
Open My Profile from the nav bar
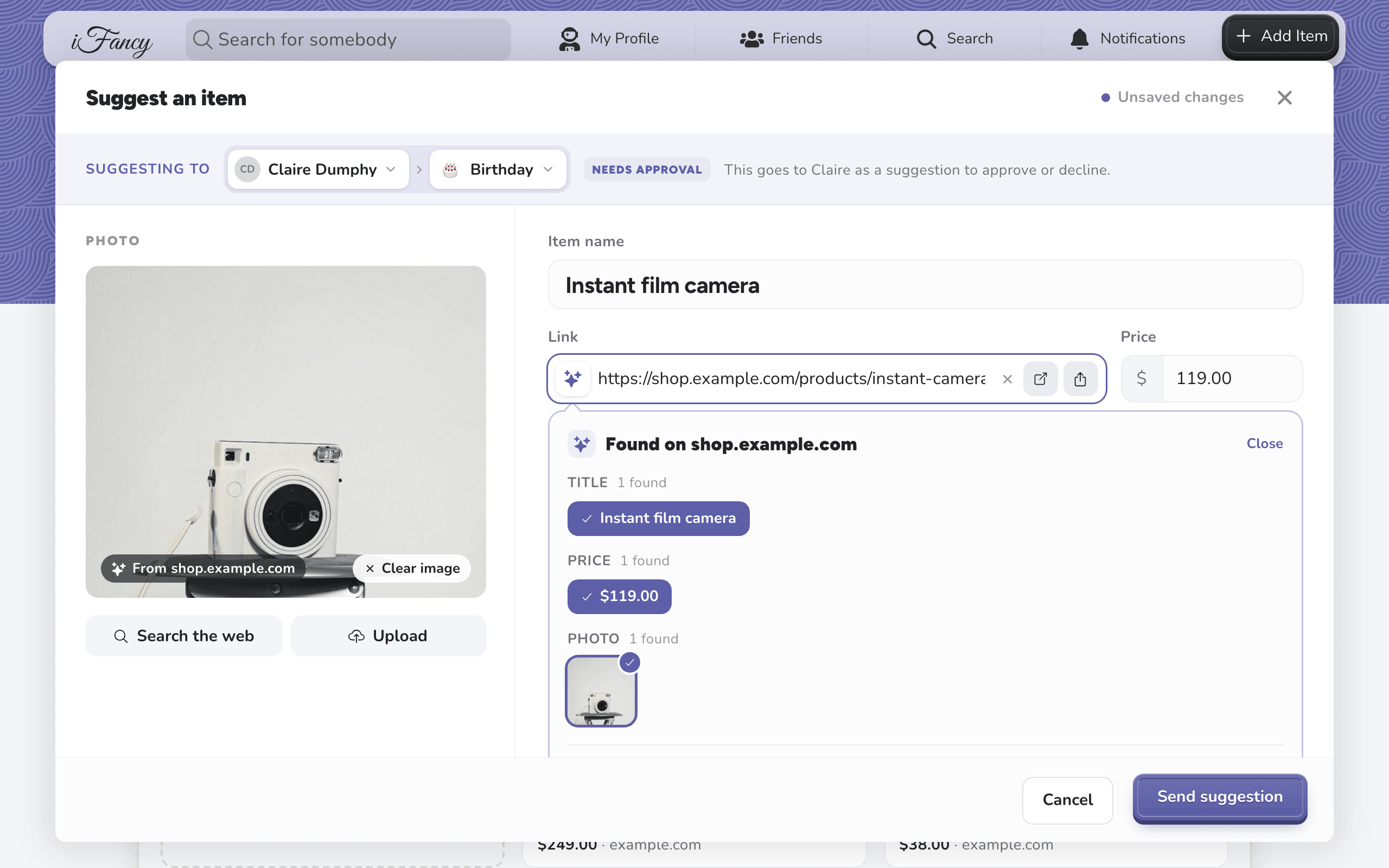(x=608, y=39)
